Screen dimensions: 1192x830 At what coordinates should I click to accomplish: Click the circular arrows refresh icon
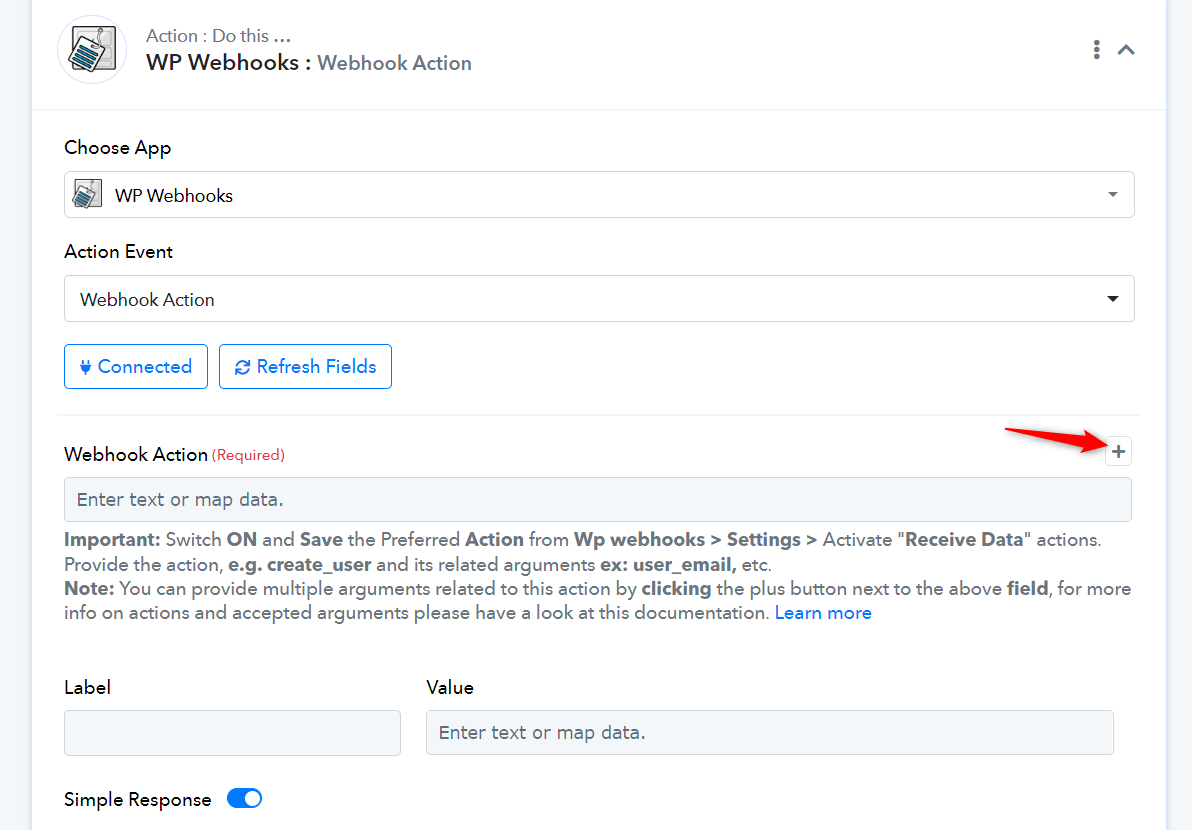coord(243,367)
